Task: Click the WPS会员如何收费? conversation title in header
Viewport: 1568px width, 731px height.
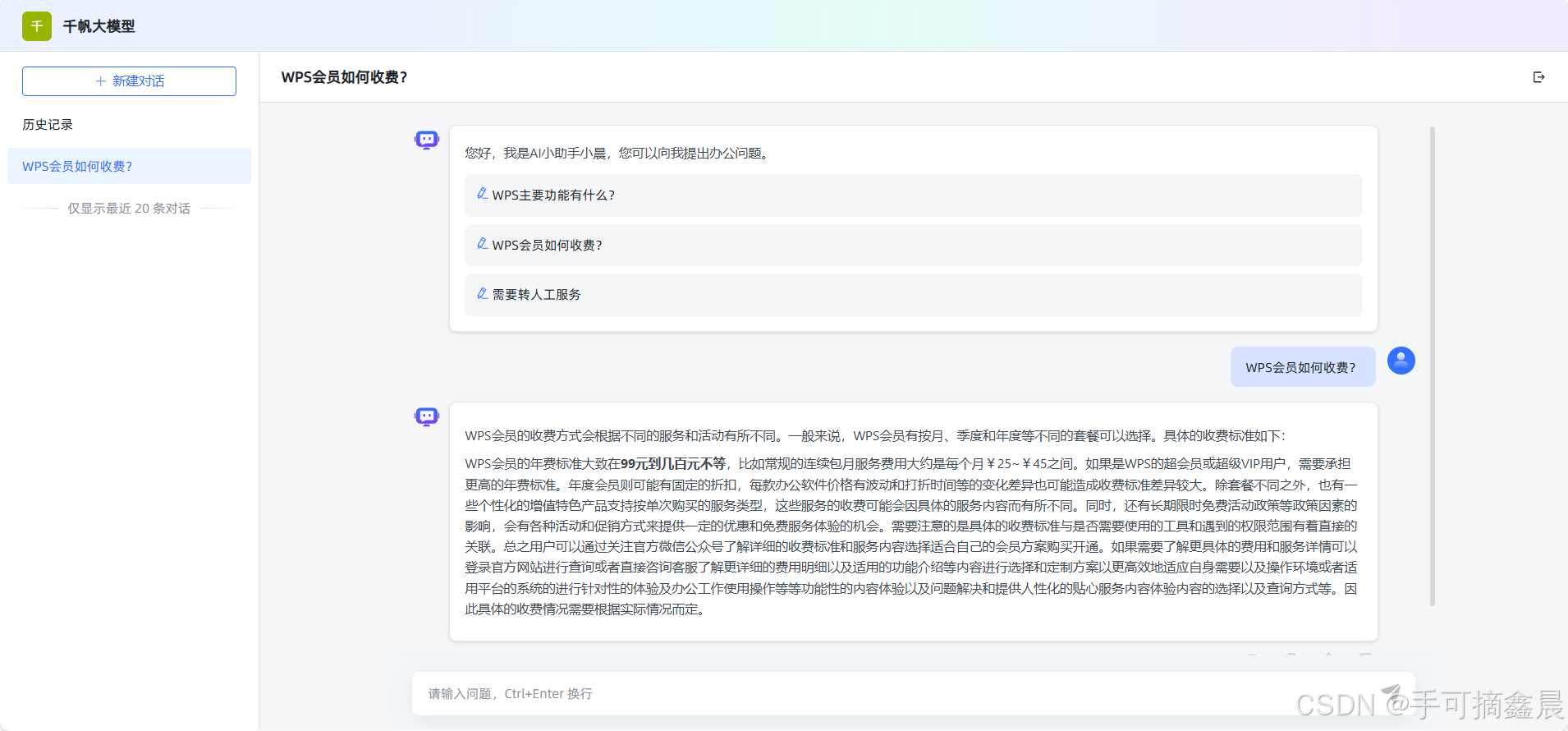Action: [344, 77]
